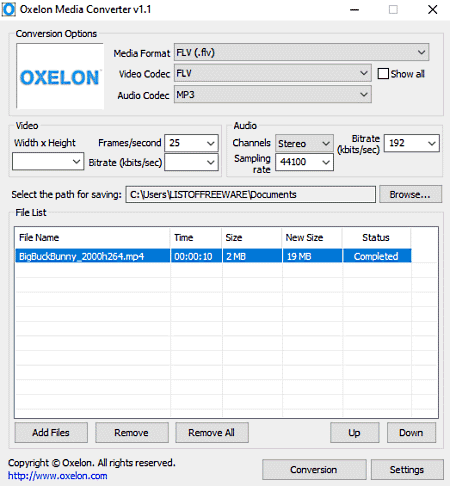
Task: Open the audio Bitrate 192 dropdown
Action: [412, 143]
